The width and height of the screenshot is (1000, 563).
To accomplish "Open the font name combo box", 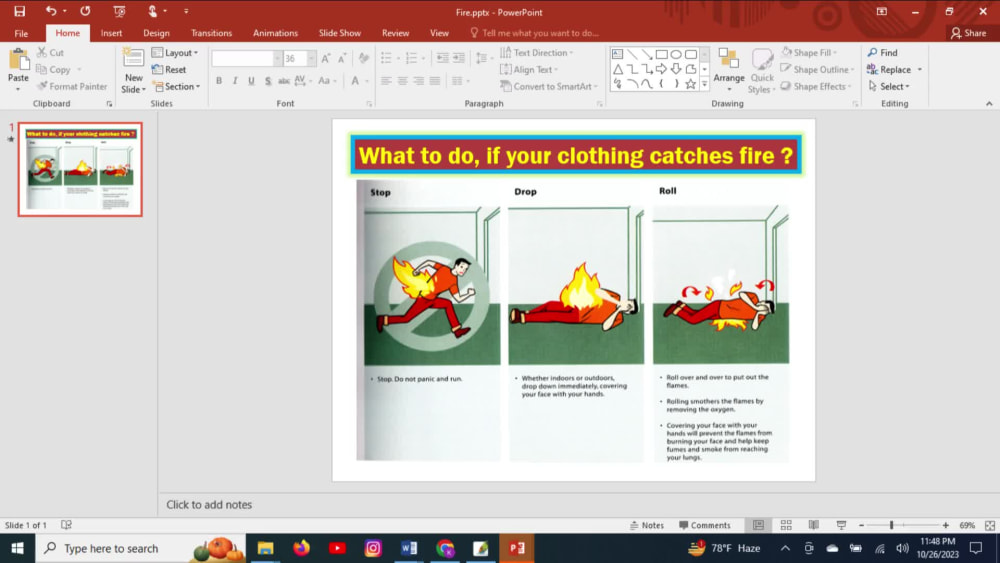I will point(246,58).
